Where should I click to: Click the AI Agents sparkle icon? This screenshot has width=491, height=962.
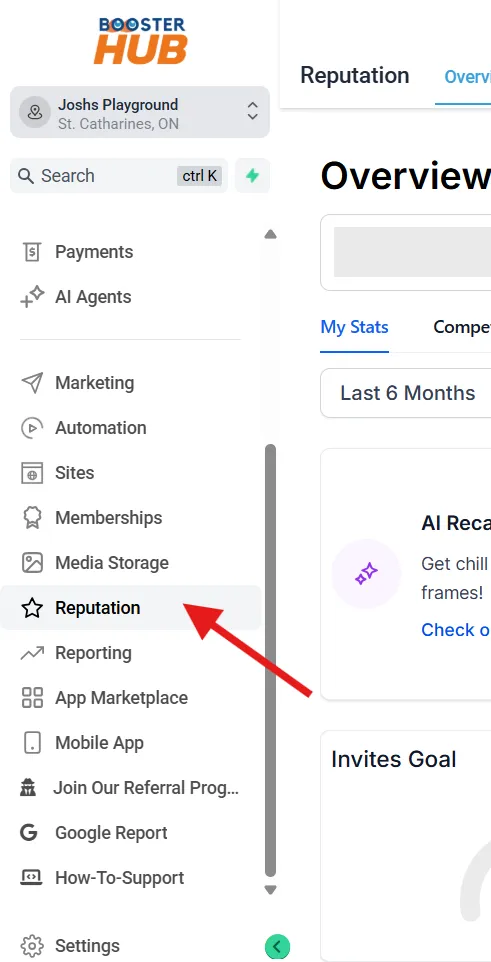[x=32, y=297]
